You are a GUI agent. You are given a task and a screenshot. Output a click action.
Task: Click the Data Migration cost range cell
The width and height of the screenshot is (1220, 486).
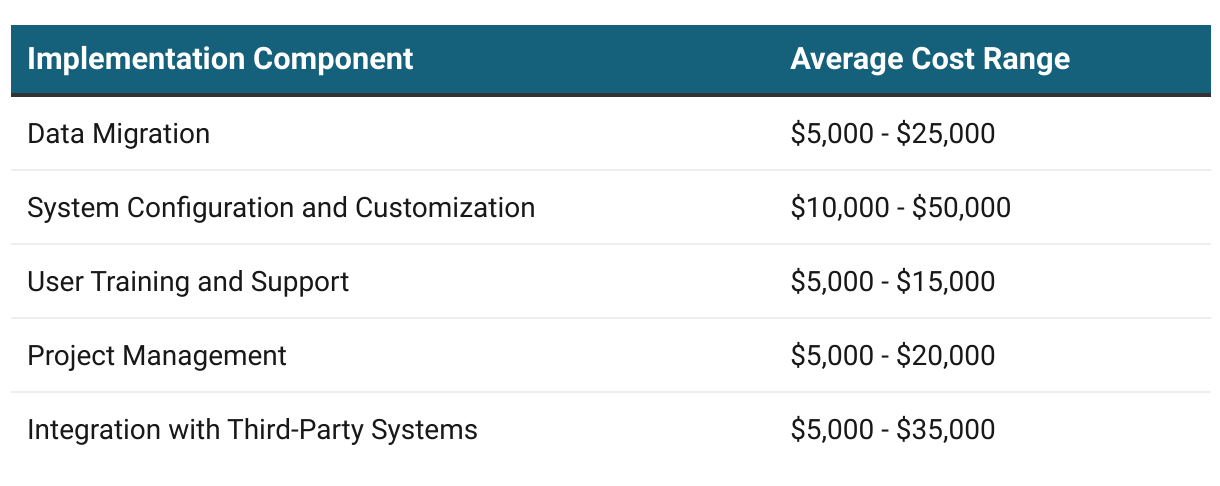tap(892, 134)
